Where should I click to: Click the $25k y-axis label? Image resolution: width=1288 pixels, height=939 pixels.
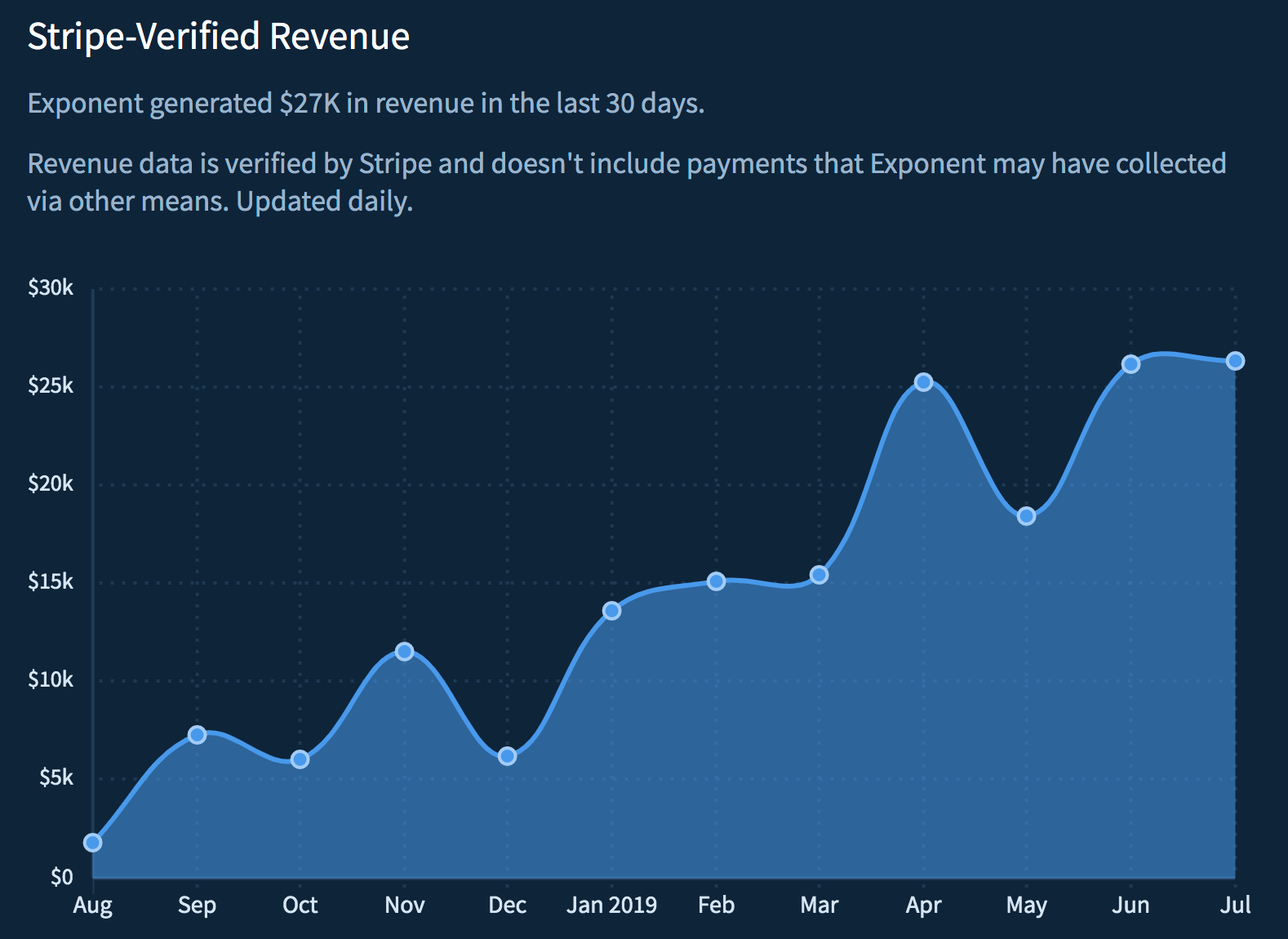point(51,385)
